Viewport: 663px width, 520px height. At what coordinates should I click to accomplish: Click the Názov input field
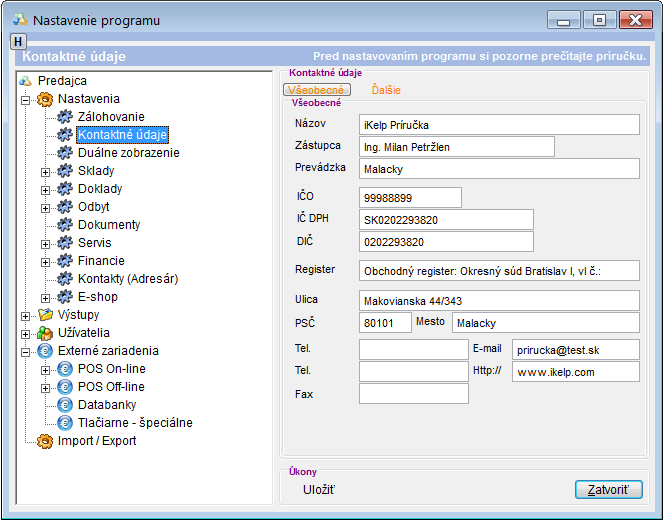[498, 124]
